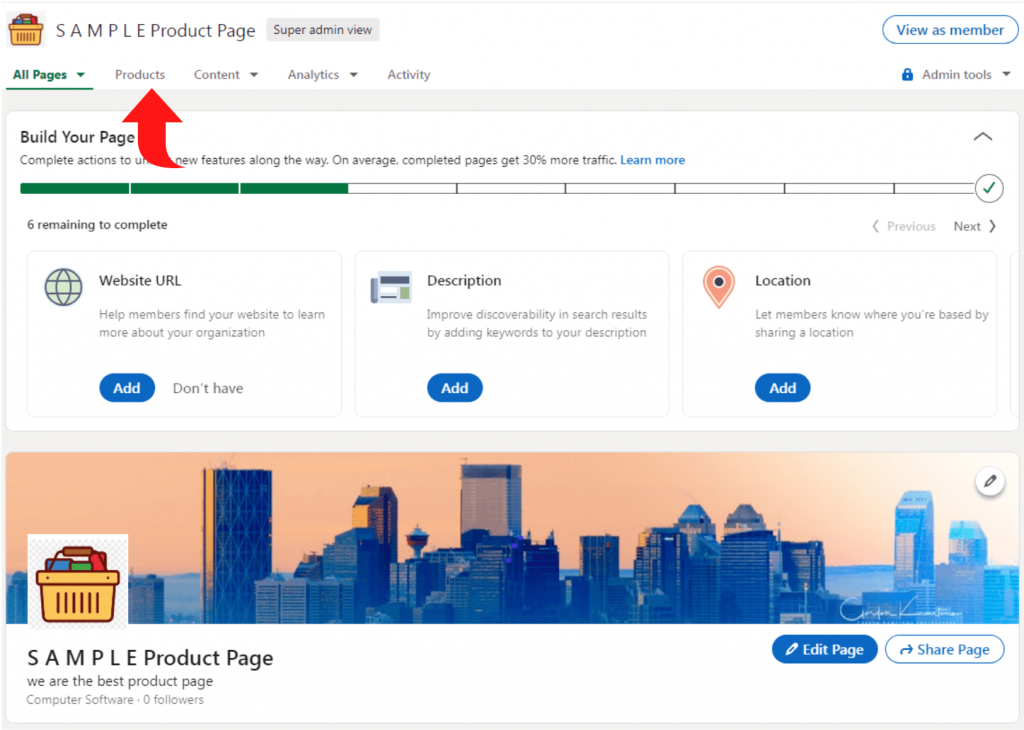Open the Analytics dropdown menu
Image resolution: width=1024 pixels, height=730 pixels.
pyautogui.click(x=323, y=74)
